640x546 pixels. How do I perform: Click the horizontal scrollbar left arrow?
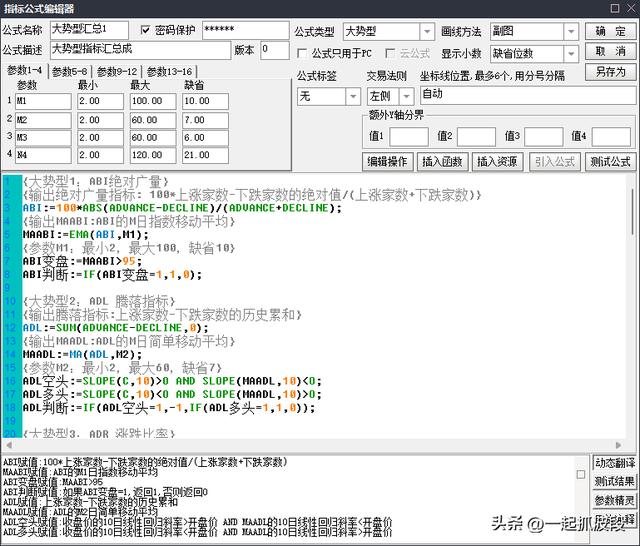coord(9,445)
